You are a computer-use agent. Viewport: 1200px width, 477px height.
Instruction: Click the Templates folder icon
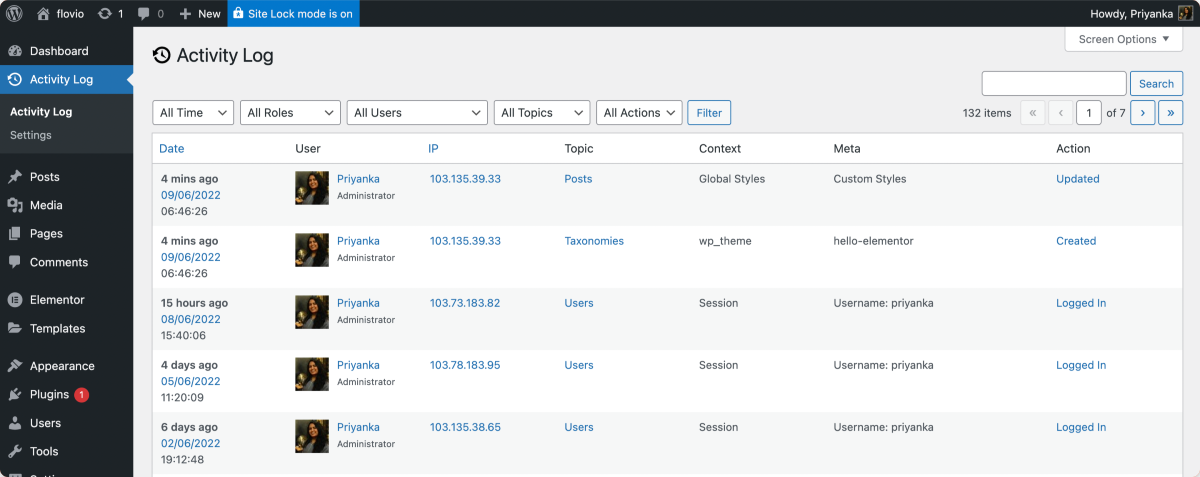[x=15, y=328]
